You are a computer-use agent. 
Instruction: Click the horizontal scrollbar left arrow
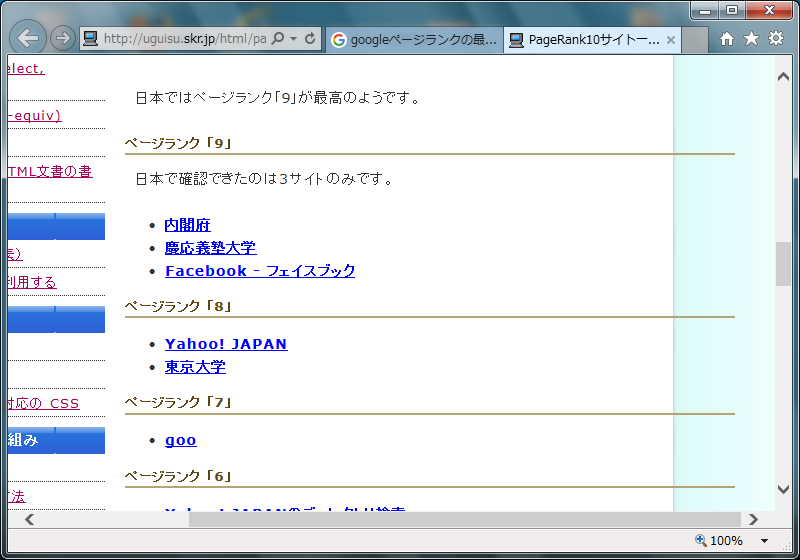30,520
